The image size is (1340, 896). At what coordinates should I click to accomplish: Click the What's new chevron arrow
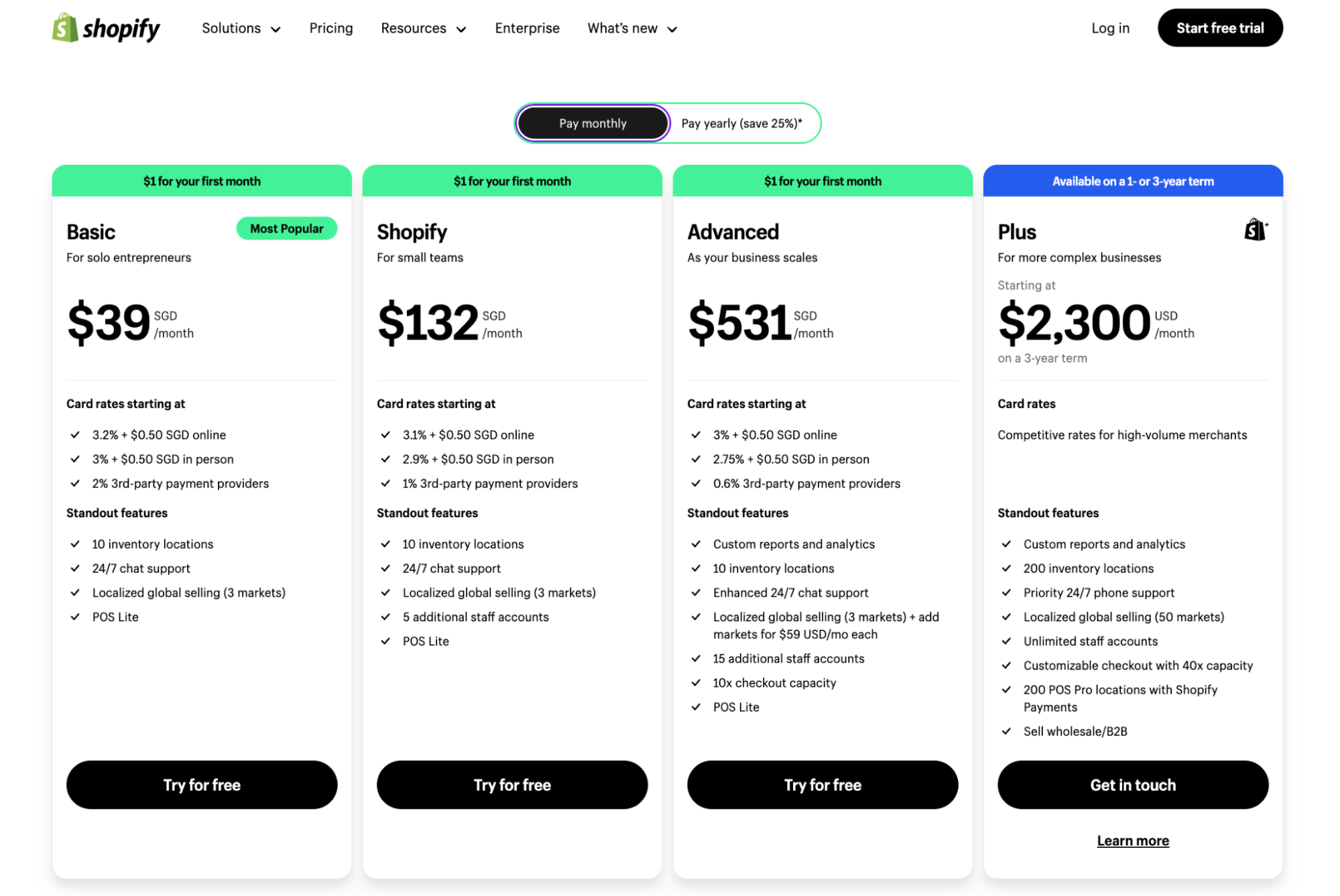coord(672,29)
